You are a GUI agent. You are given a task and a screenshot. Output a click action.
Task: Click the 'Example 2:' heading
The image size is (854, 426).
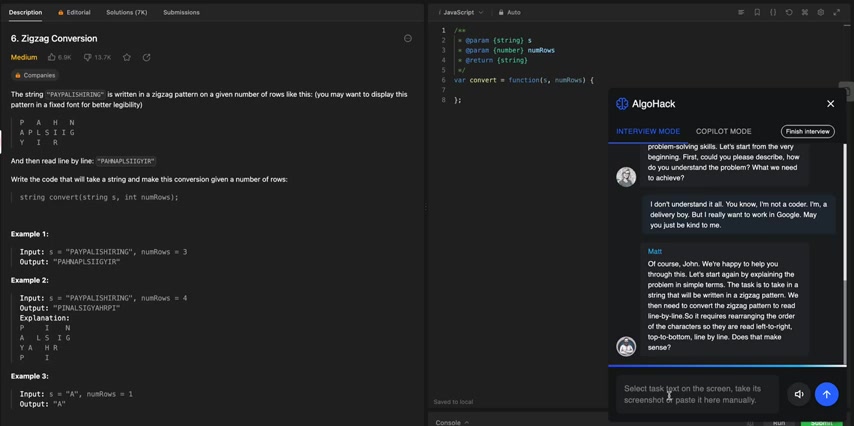(x=30, y=280)
